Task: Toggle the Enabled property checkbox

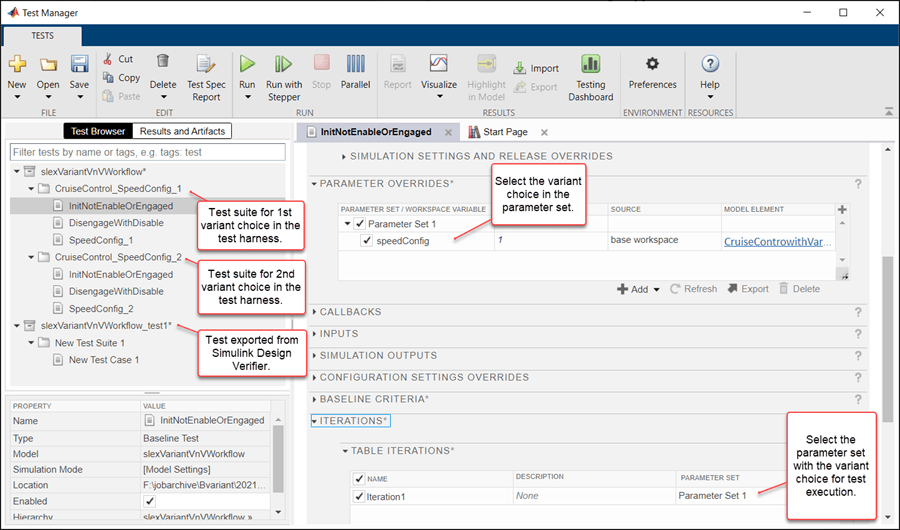Action: coord(149,501)
